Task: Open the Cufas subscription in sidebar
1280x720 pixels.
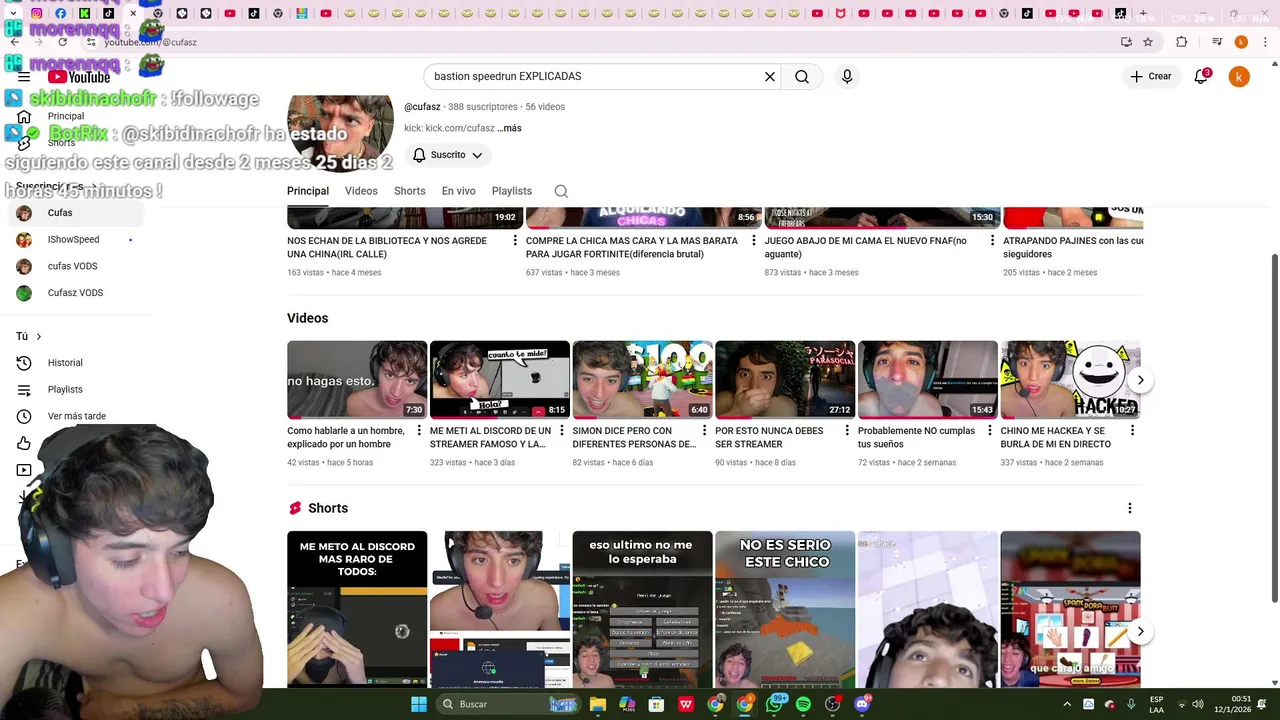Action: coord(75,213)
